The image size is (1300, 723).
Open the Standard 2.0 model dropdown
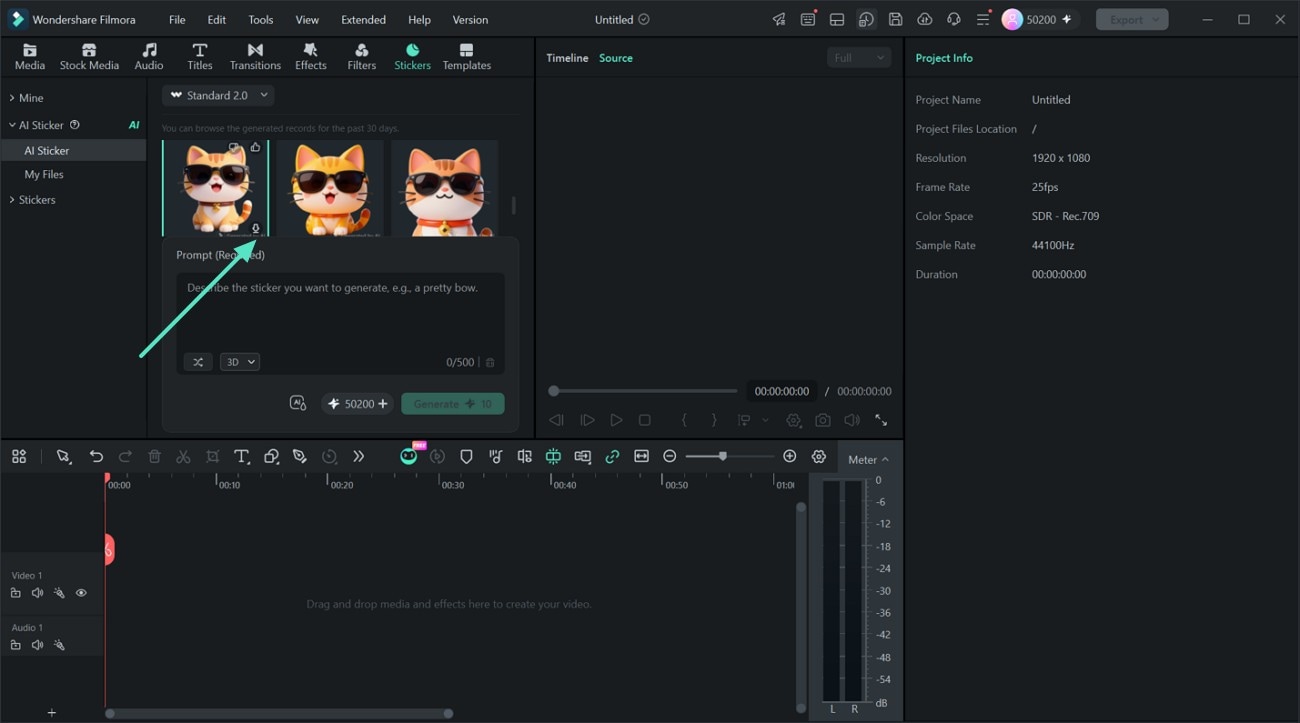coord(218,95)
